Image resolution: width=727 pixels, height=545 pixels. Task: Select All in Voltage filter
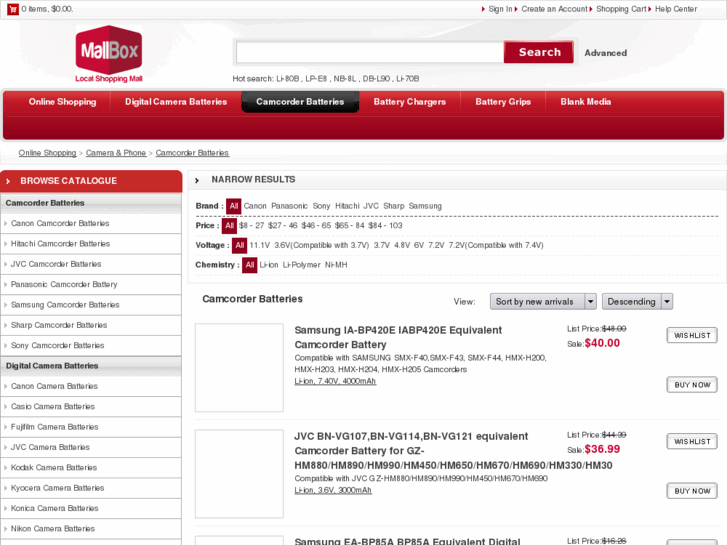[x=239, y=245]
